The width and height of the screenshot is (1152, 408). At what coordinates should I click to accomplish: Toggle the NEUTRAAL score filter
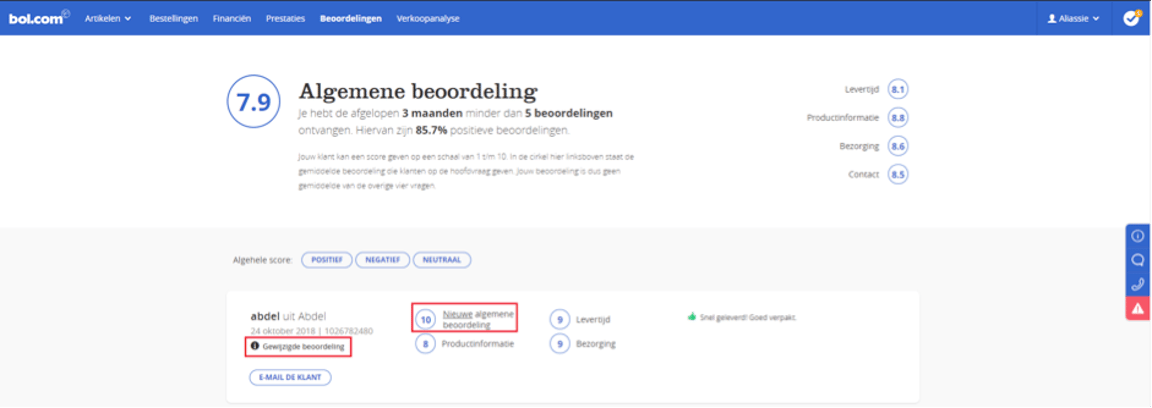(440, 260)
